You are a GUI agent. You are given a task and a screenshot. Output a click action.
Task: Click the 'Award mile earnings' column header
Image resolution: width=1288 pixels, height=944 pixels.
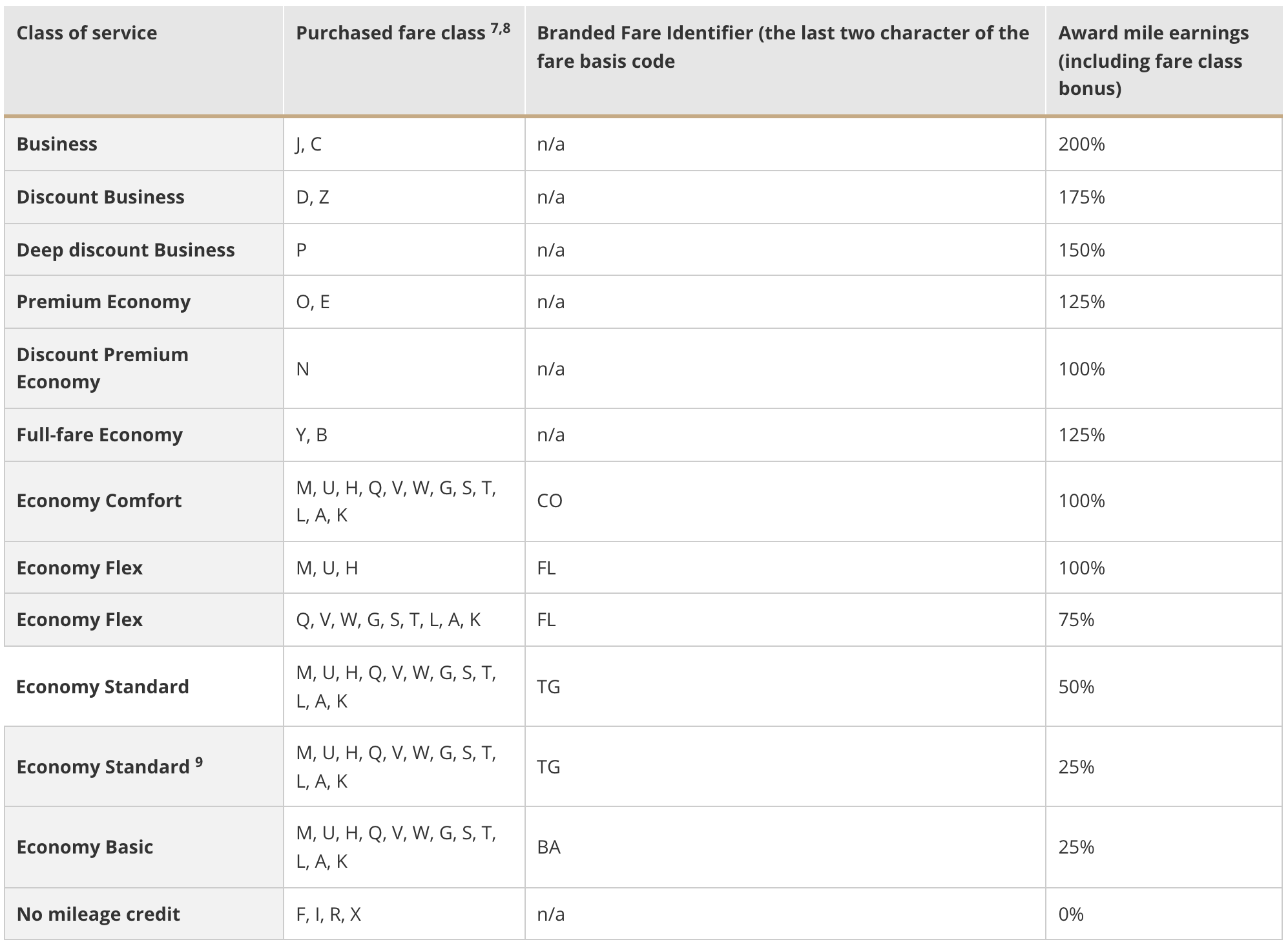[1153, 61]
